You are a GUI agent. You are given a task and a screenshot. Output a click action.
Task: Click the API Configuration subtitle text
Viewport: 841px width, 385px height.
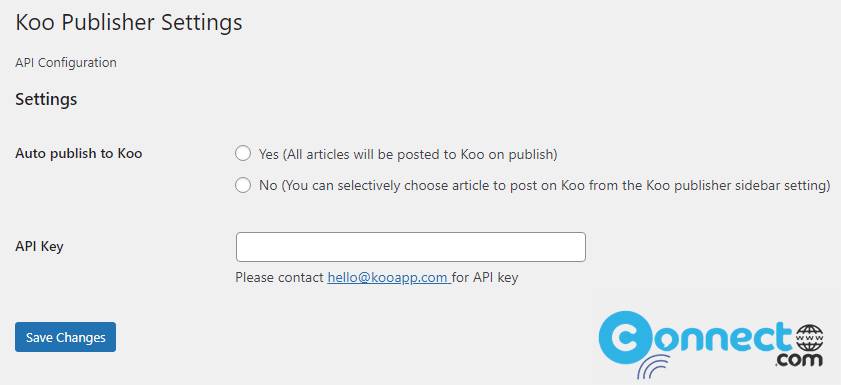click(x=66, y=63)
